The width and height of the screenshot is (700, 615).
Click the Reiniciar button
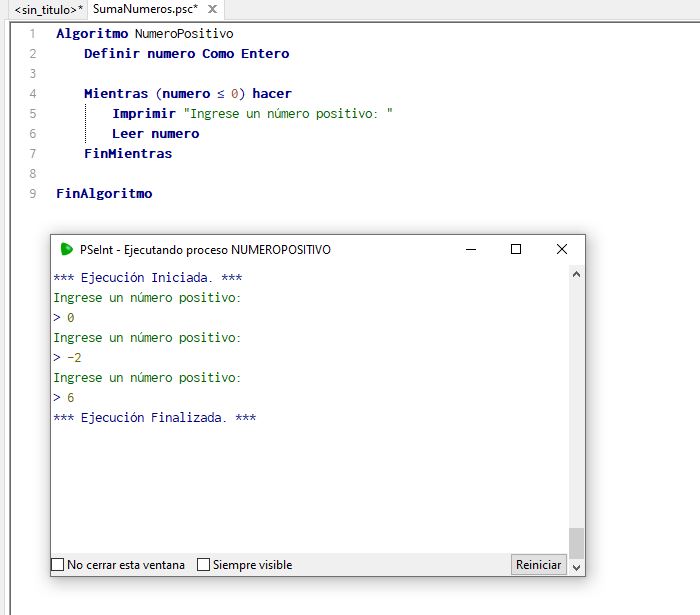pos(538,565)
